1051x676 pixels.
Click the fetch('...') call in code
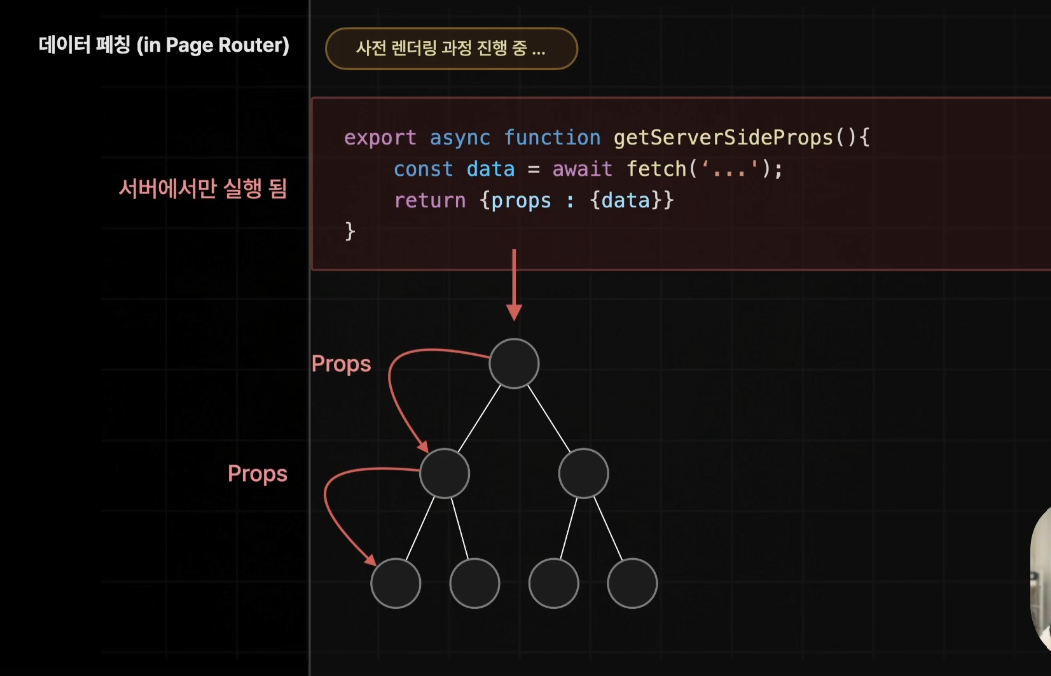pos(704,168)
